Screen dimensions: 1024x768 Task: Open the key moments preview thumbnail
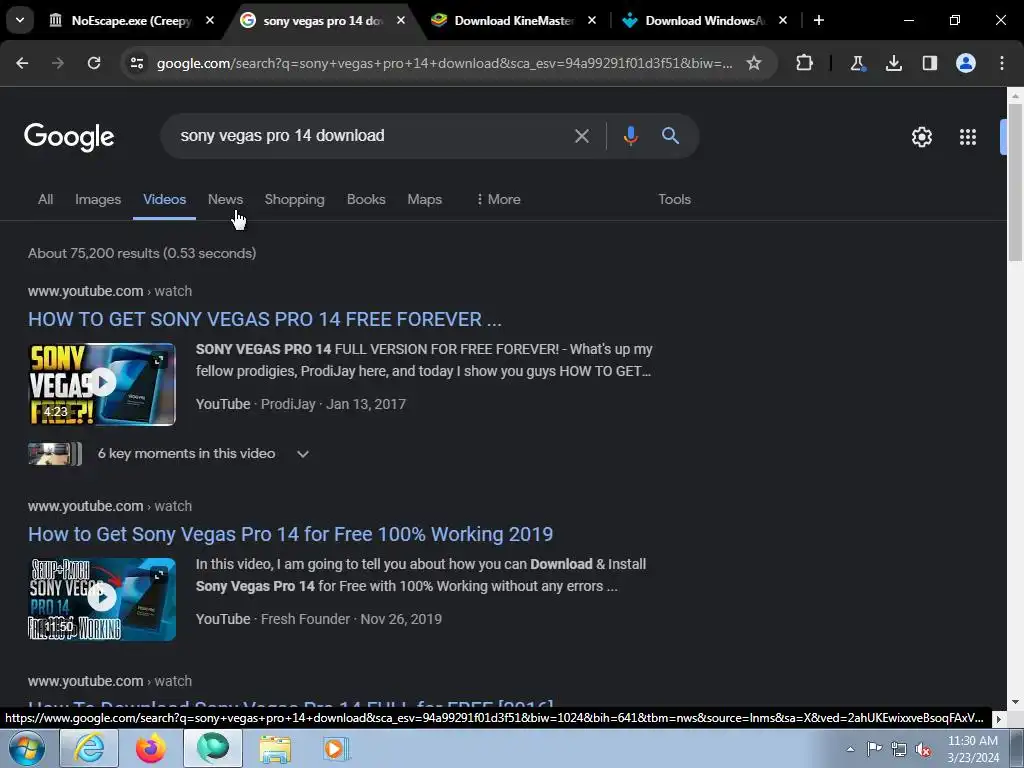[x=55, y=453]
